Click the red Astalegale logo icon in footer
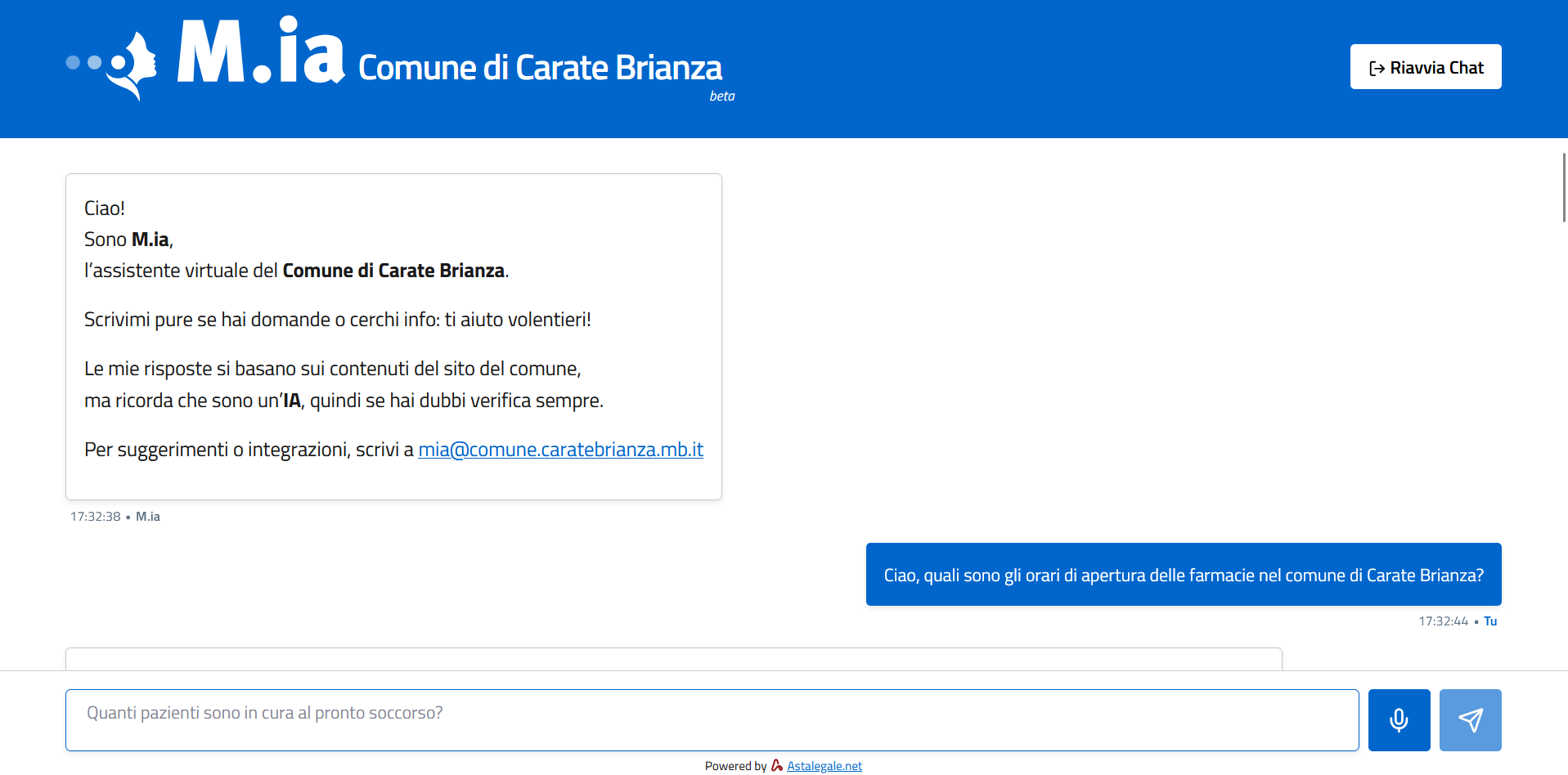The width and height of the screenshot is (1568, 775). [x=776, y=765]
